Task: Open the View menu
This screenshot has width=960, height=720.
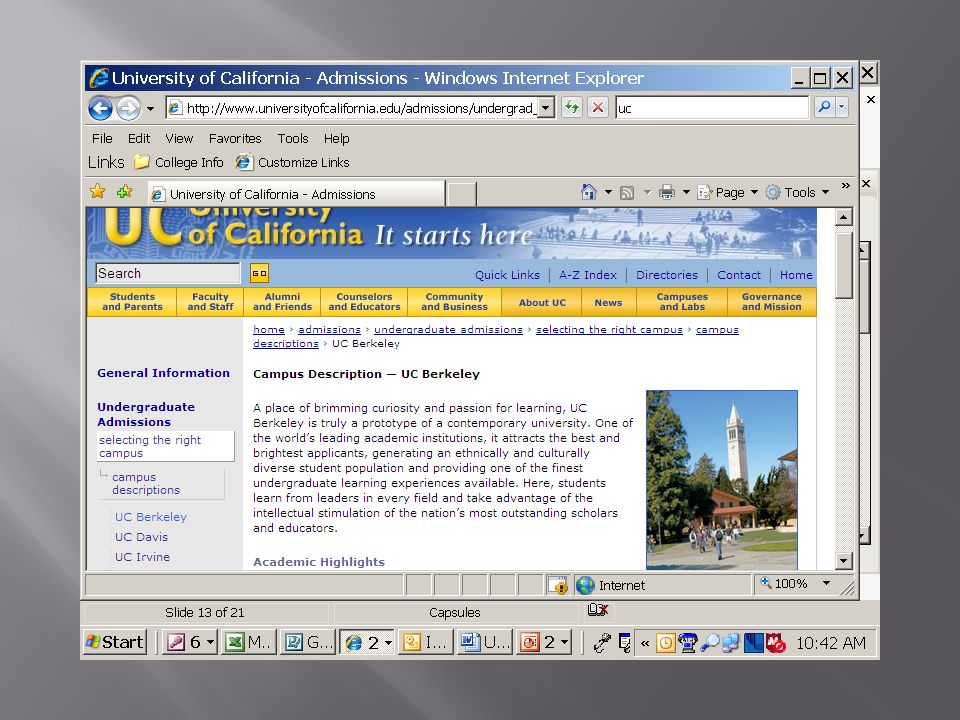Action: coord(179,139)
